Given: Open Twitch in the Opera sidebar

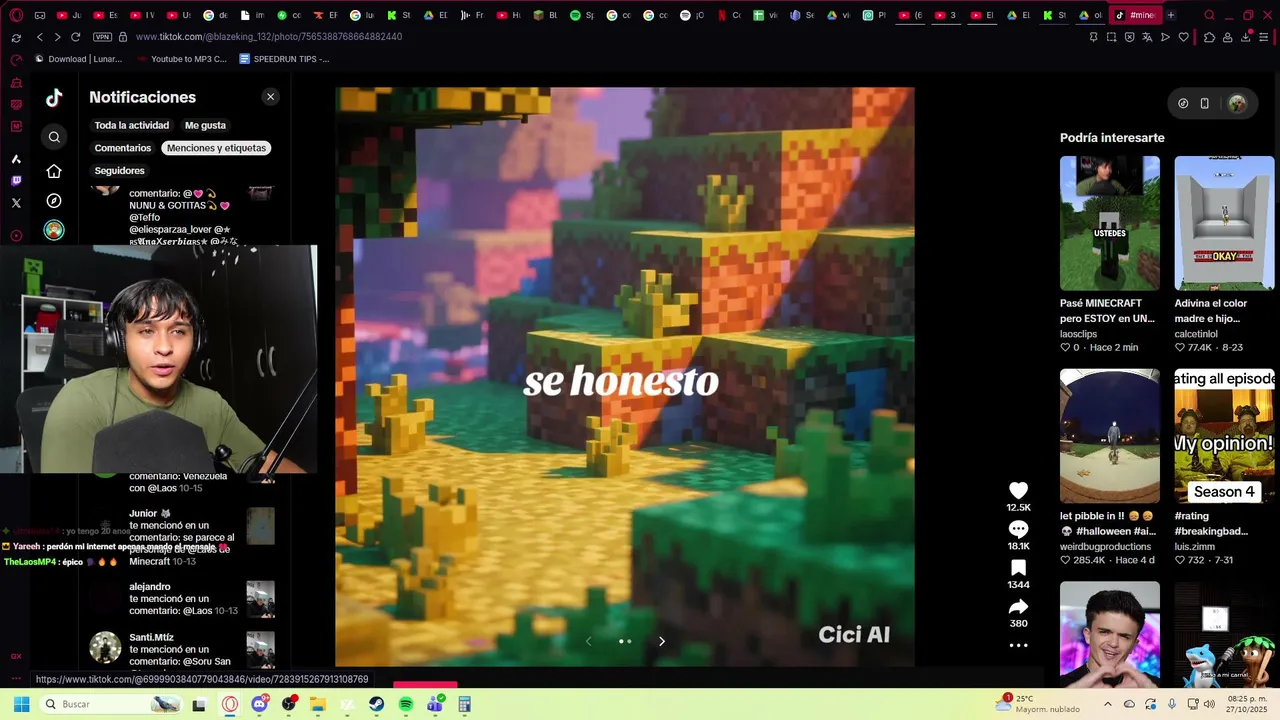Looking at the screenshot, I should tap(16, 181).
